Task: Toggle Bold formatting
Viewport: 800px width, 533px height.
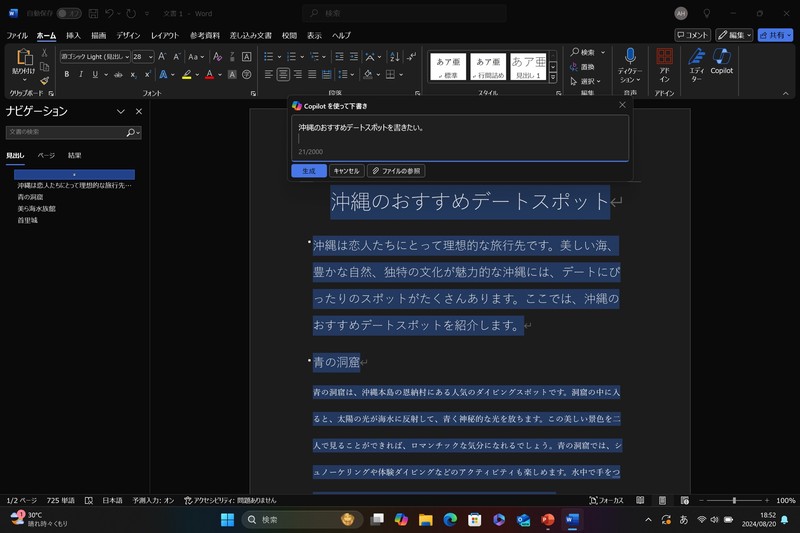Action: [x=66, y=74]
